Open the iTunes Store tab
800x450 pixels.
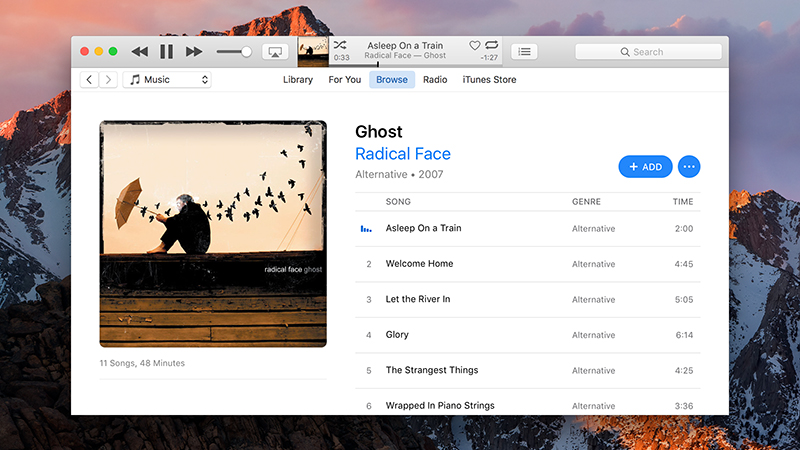coord(489,80)
